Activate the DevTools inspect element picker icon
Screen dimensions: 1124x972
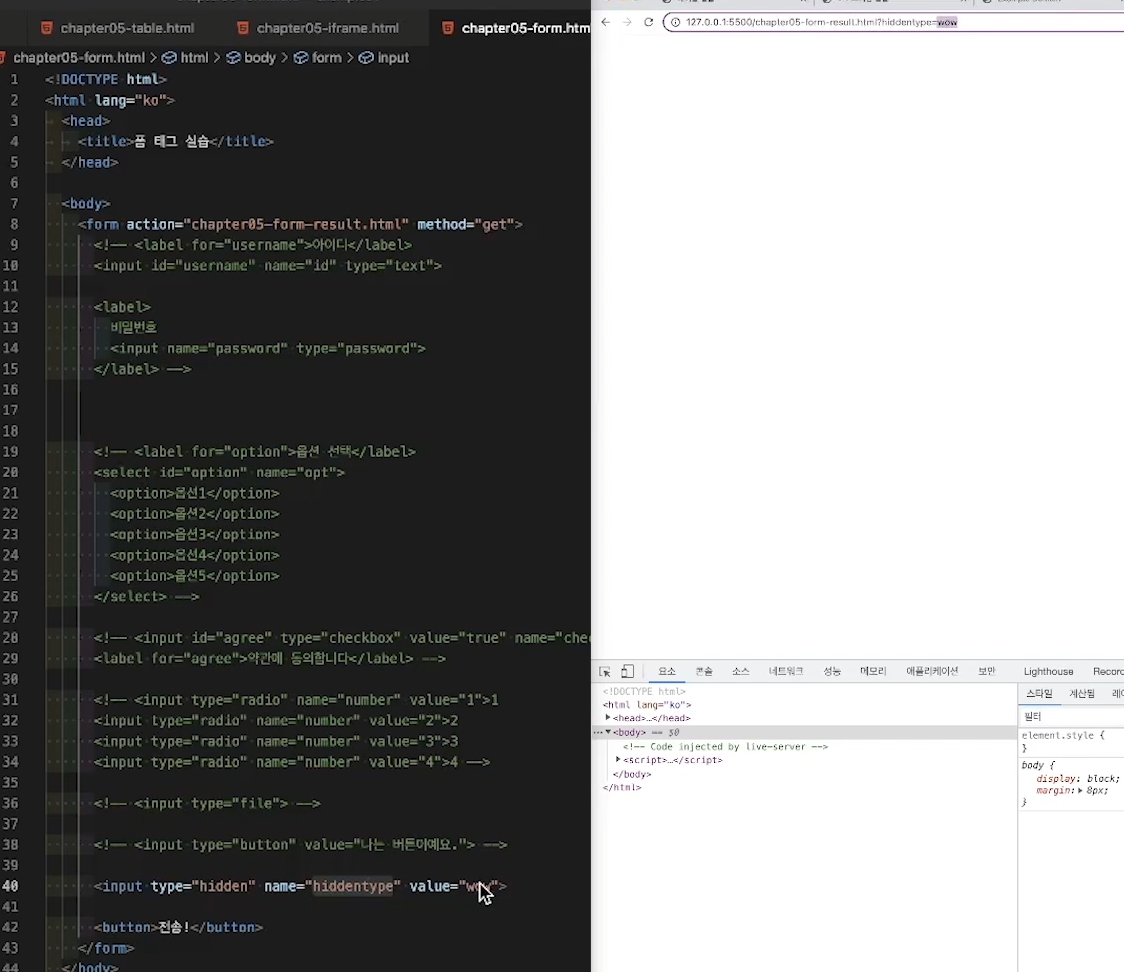coord(605,672)
